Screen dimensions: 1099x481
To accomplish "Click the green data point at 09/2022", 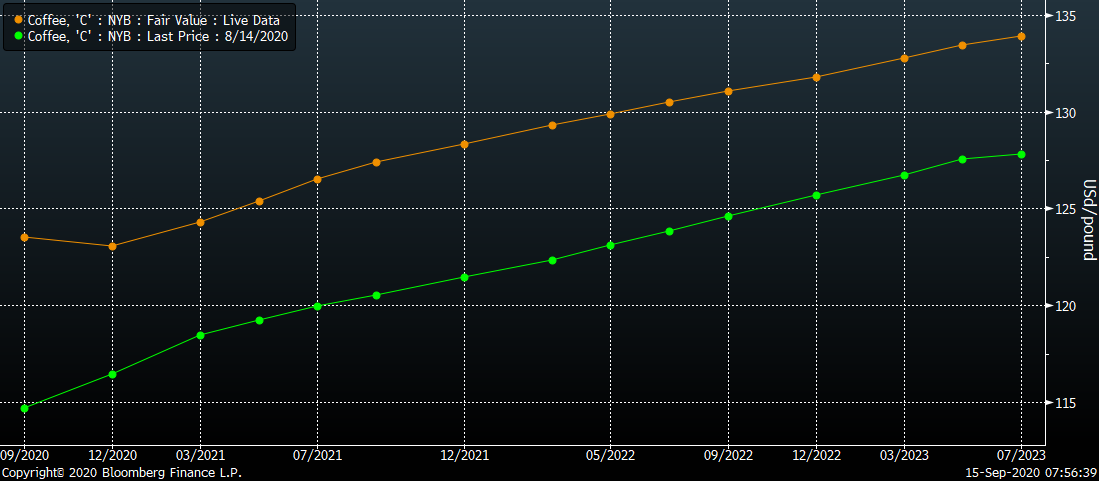I will point(728,216).
